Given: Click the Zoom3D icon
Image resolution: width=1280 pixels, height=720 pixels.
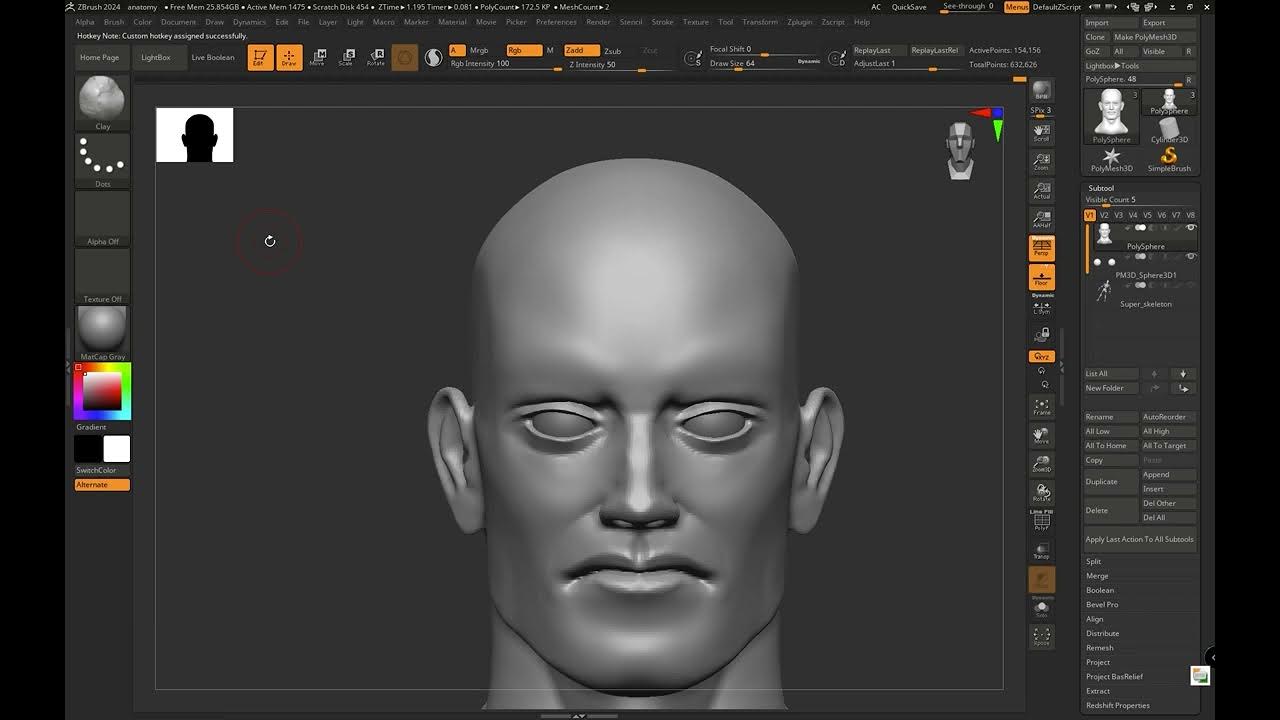Looking at the screenshot, I should tap(1042, 464).
